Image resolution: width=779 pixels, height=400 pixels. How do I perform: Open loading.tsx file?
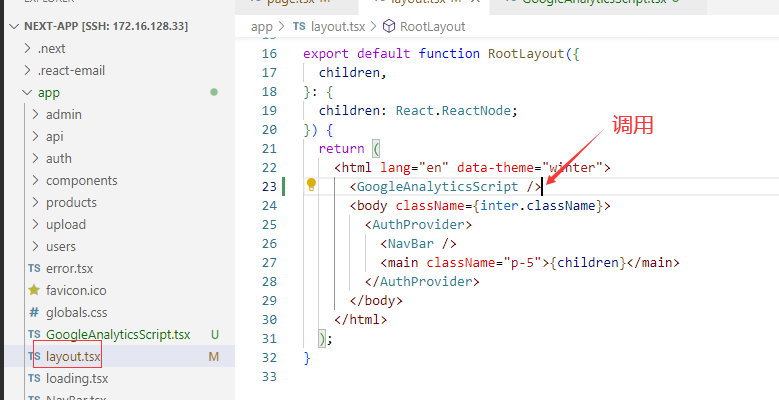77,379
